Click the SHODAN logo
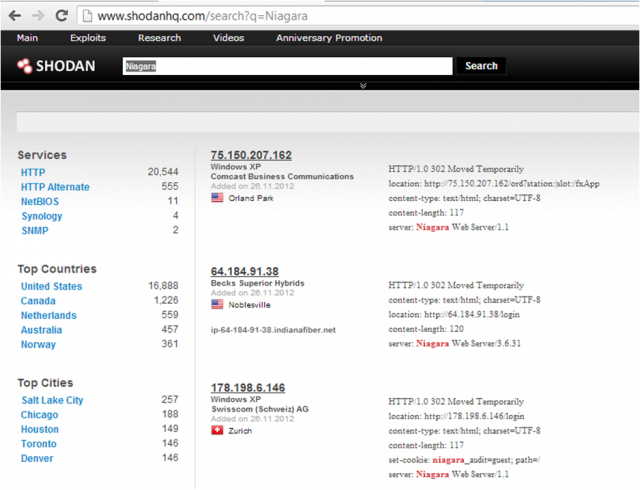The image size is (640, 490). (56, 66)
